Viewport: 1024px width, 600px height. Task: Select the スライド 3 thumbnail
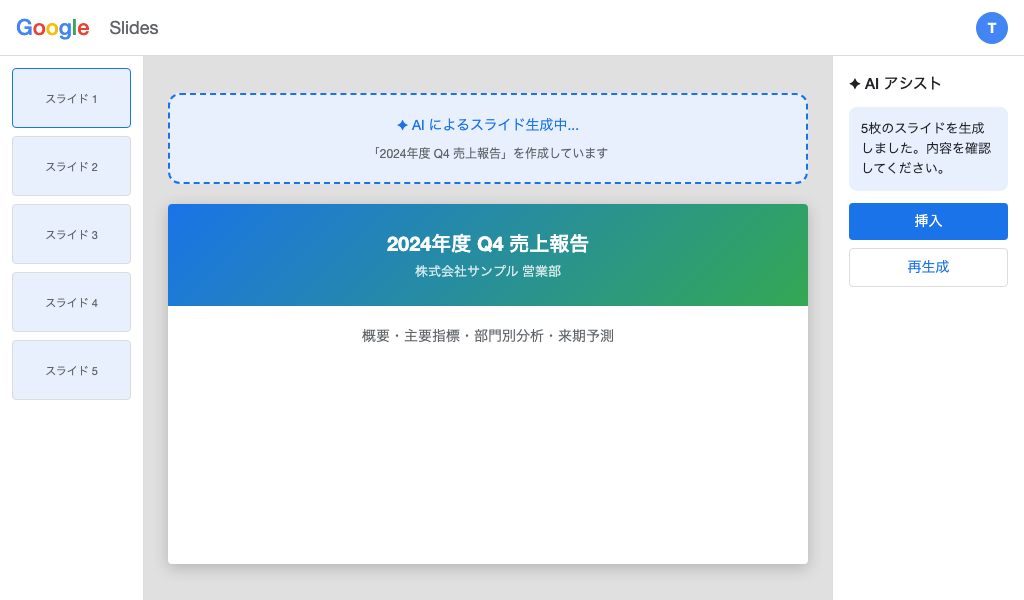click(71, 234)
